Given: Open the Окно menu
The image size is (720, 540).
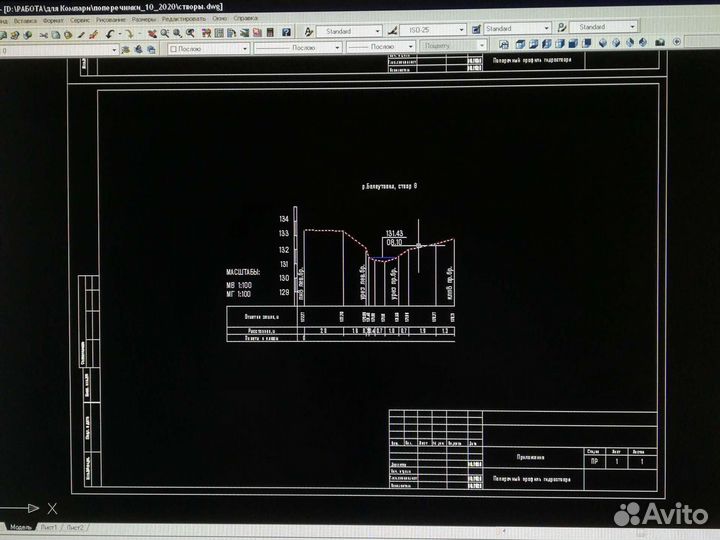Looking at the screenshot, I should pyautogui.click(x=219, y=18).
